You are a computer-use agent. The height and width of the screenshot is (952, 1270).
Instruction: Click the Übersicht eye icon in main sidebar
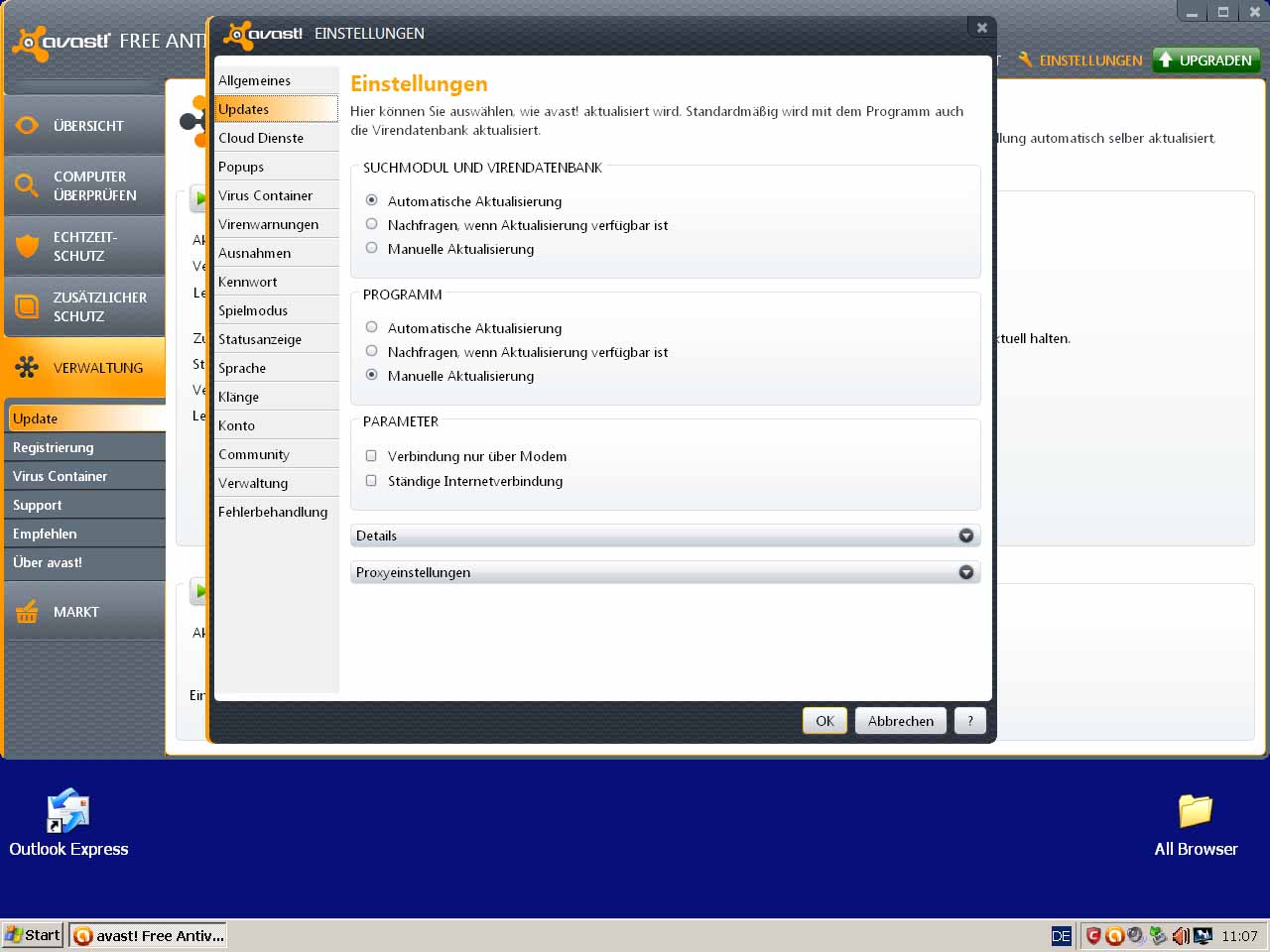pos(27,125)
